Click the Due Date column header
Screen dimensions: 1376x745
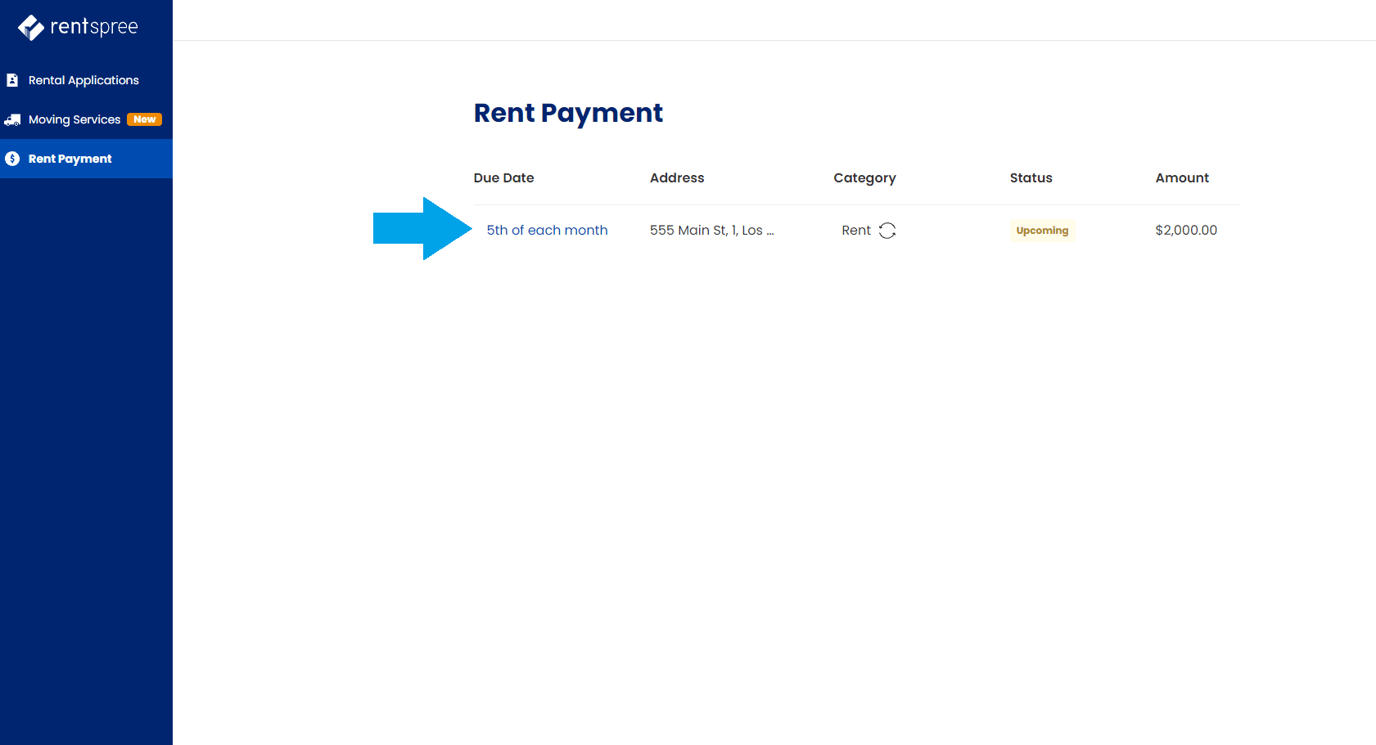503,177
